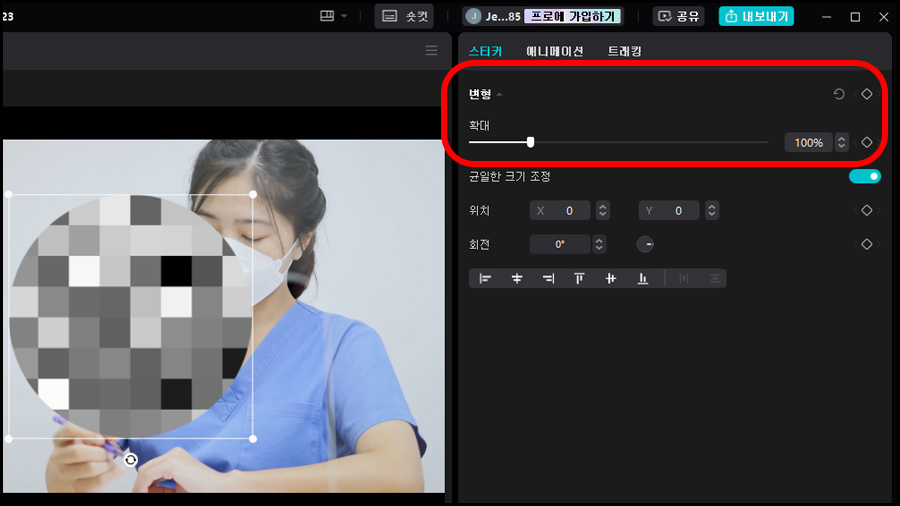Click the position Y stepper arrows
This screenshot has width=900, height=506.
(712, 211)
